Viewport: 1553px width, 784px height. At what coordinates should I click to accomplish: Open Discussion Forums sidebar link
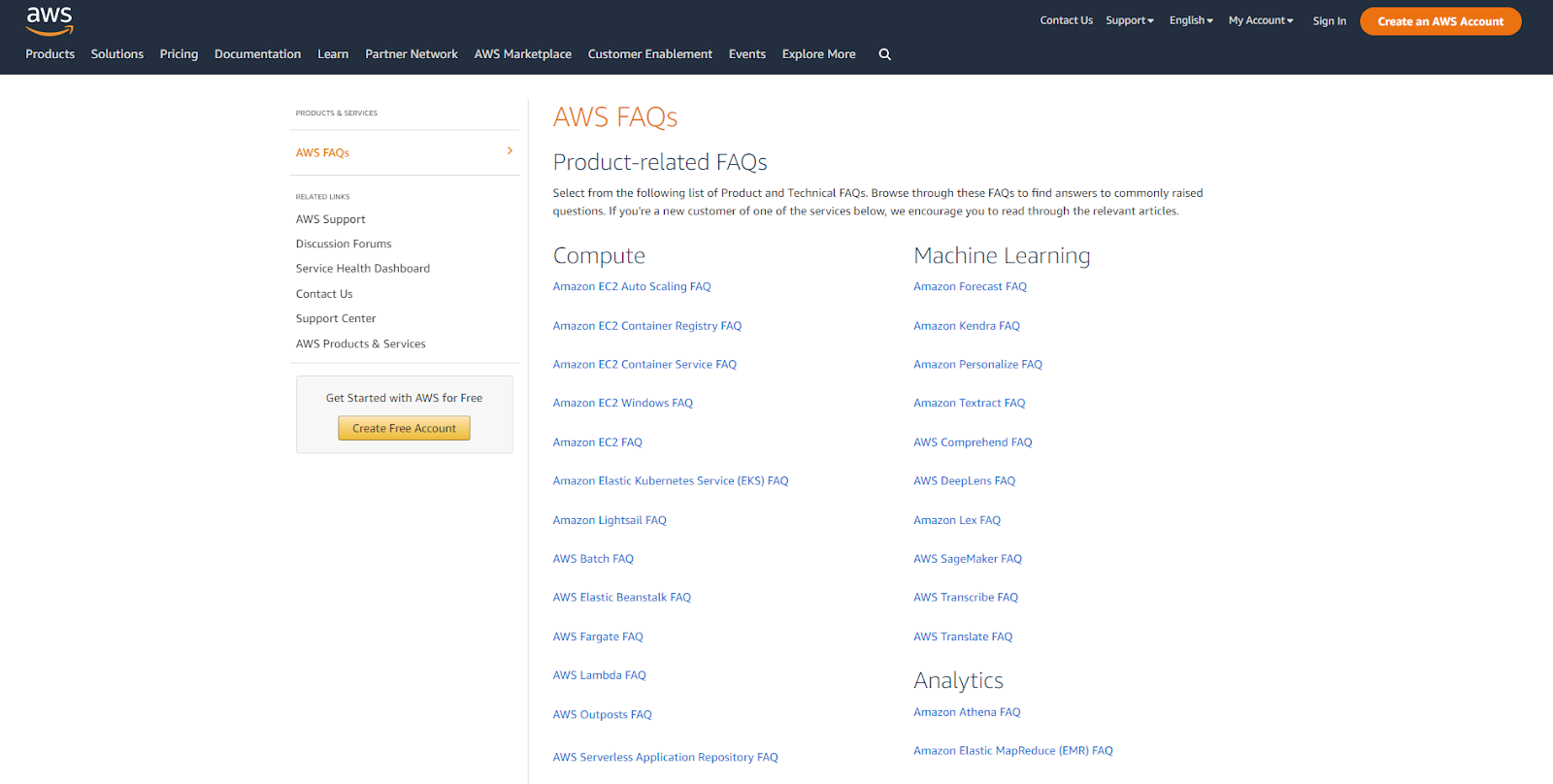click(x=344, y=244)
